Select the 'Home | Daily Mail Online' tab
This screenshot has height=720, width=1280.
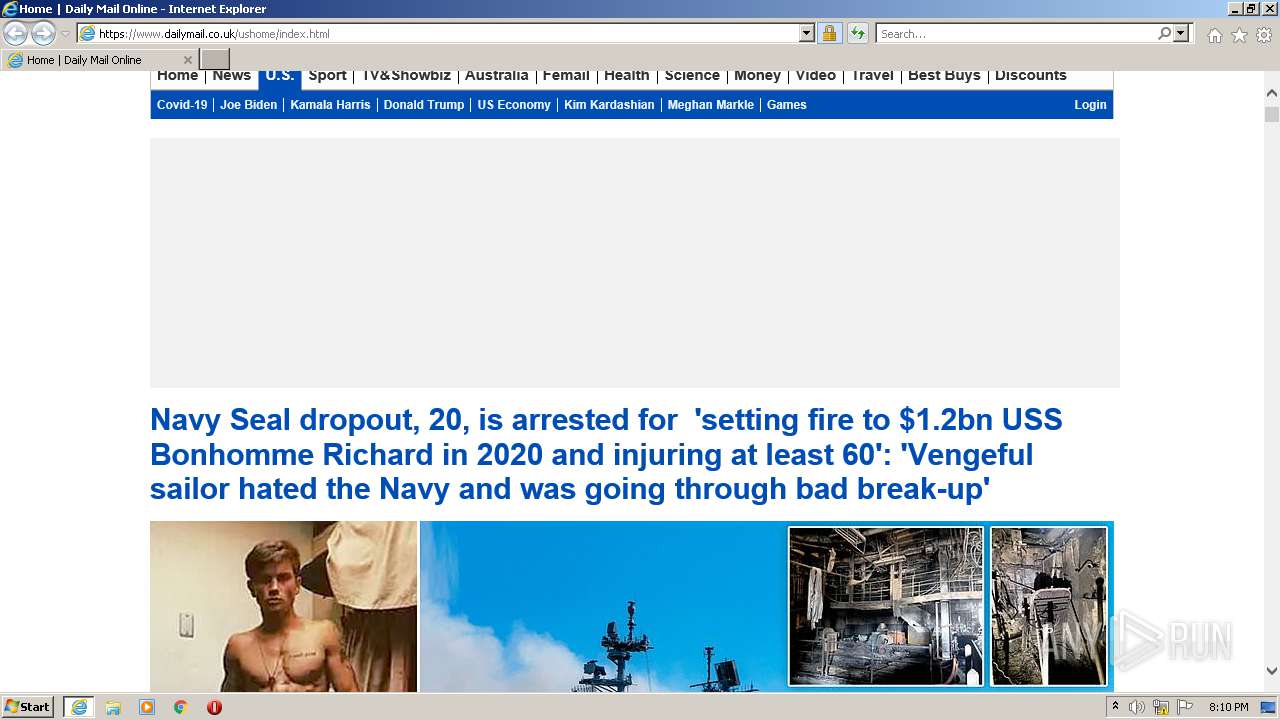click(x=98, y=60)
